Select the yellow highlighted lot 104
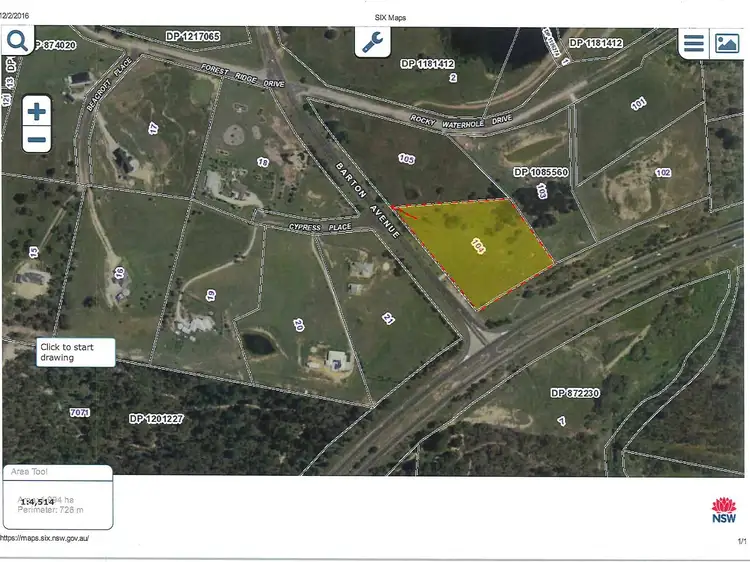 coord(478,246)
